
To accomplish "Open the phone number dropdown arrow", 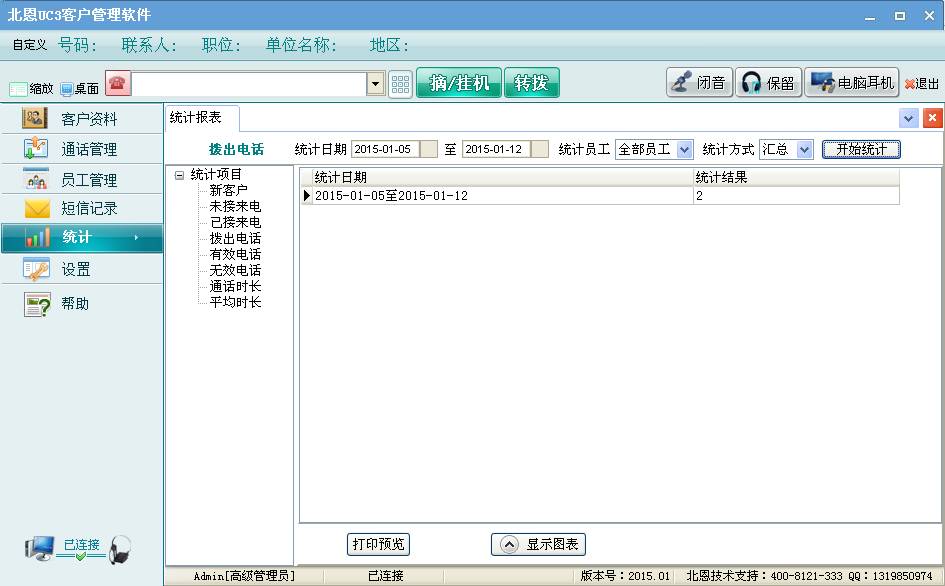I will pos(375,84).
